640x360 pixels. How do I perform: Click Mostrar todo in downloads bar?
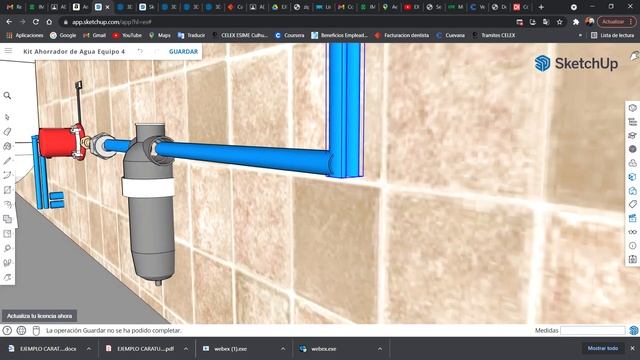602,348
